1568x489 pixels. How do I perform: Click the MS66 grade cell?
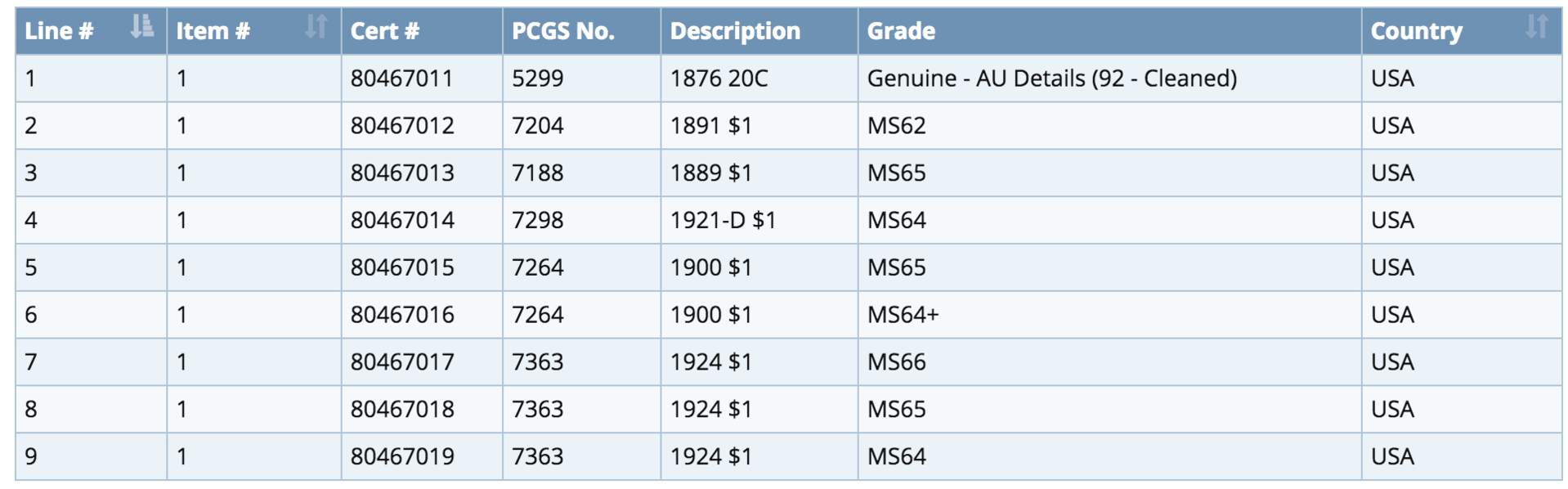pyautogui.click(x=1109, y=362)
